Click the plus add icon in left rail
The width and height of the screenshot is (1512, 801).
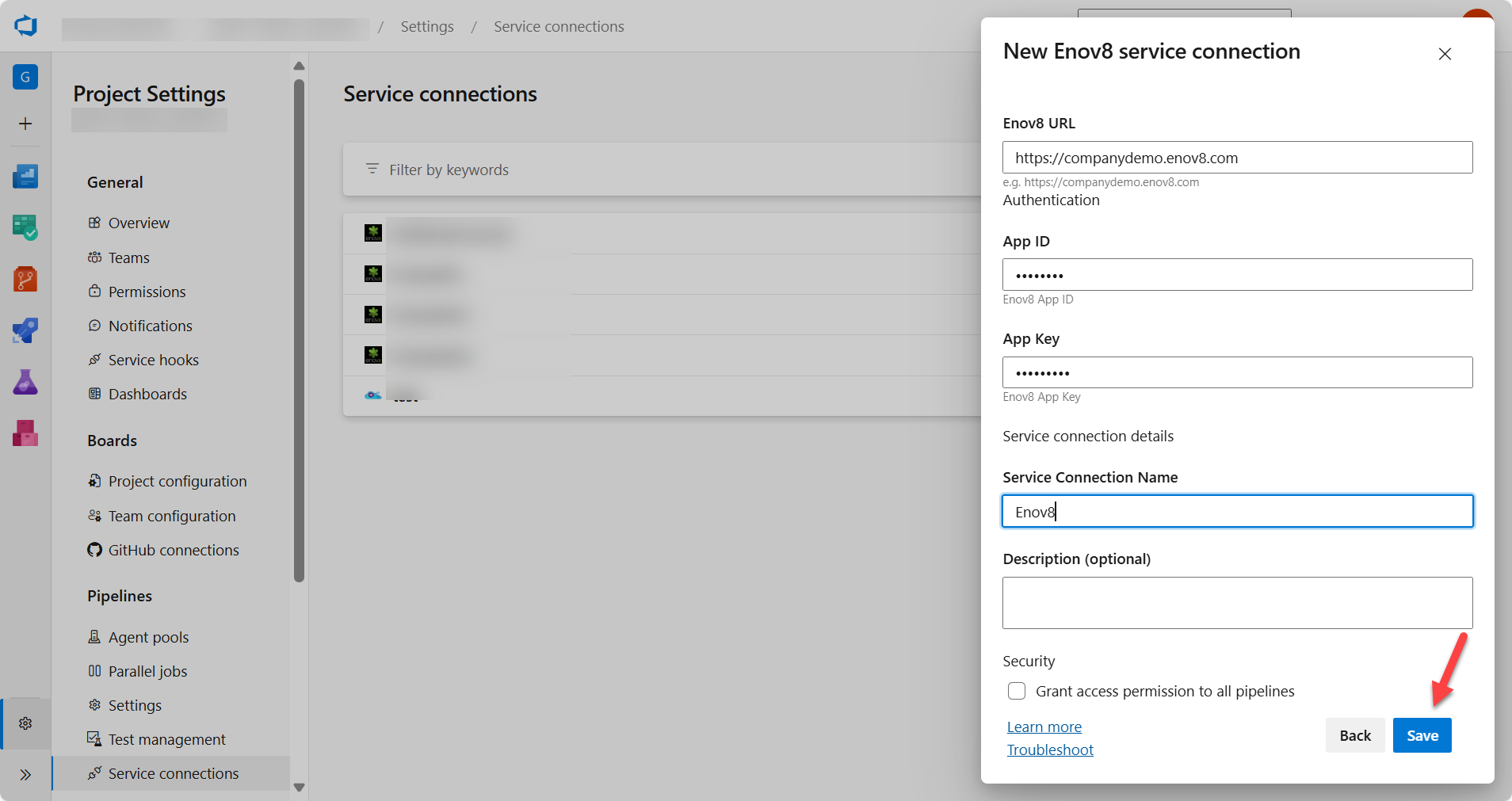point(25,124)
